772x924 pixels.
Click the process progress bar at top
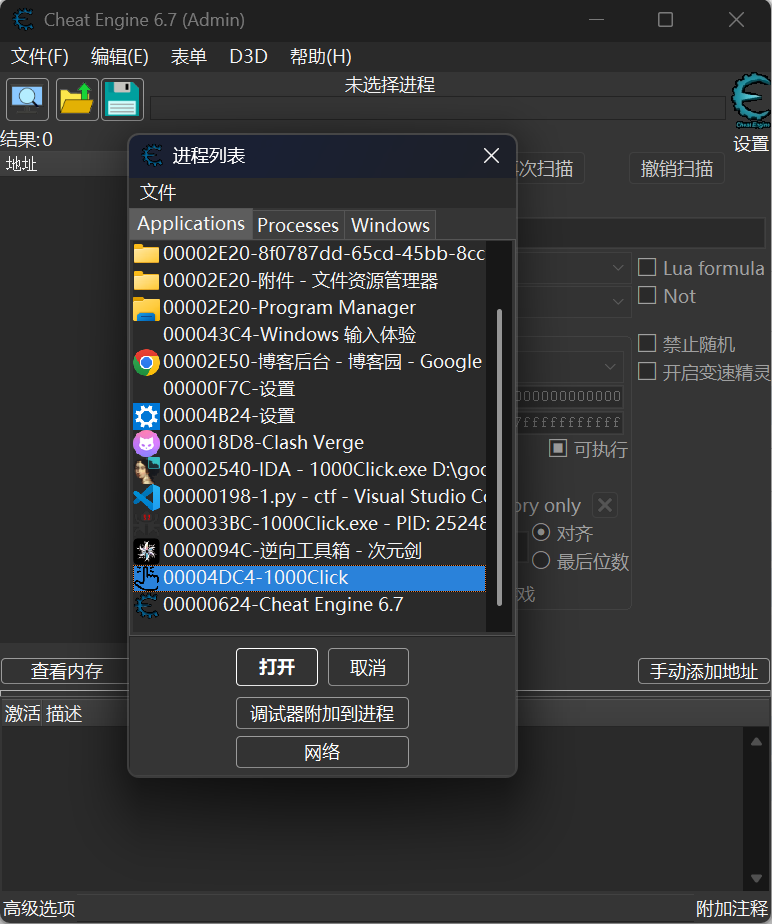pos(438,108)
